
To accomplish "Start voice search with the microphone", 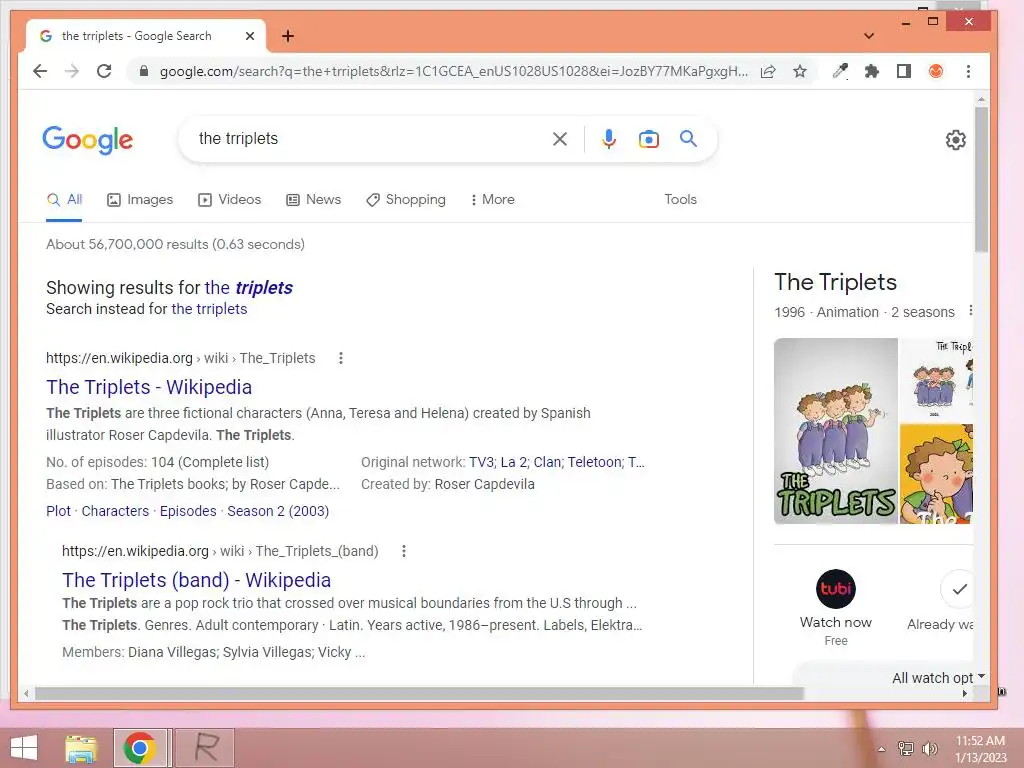I will (609, 138).
